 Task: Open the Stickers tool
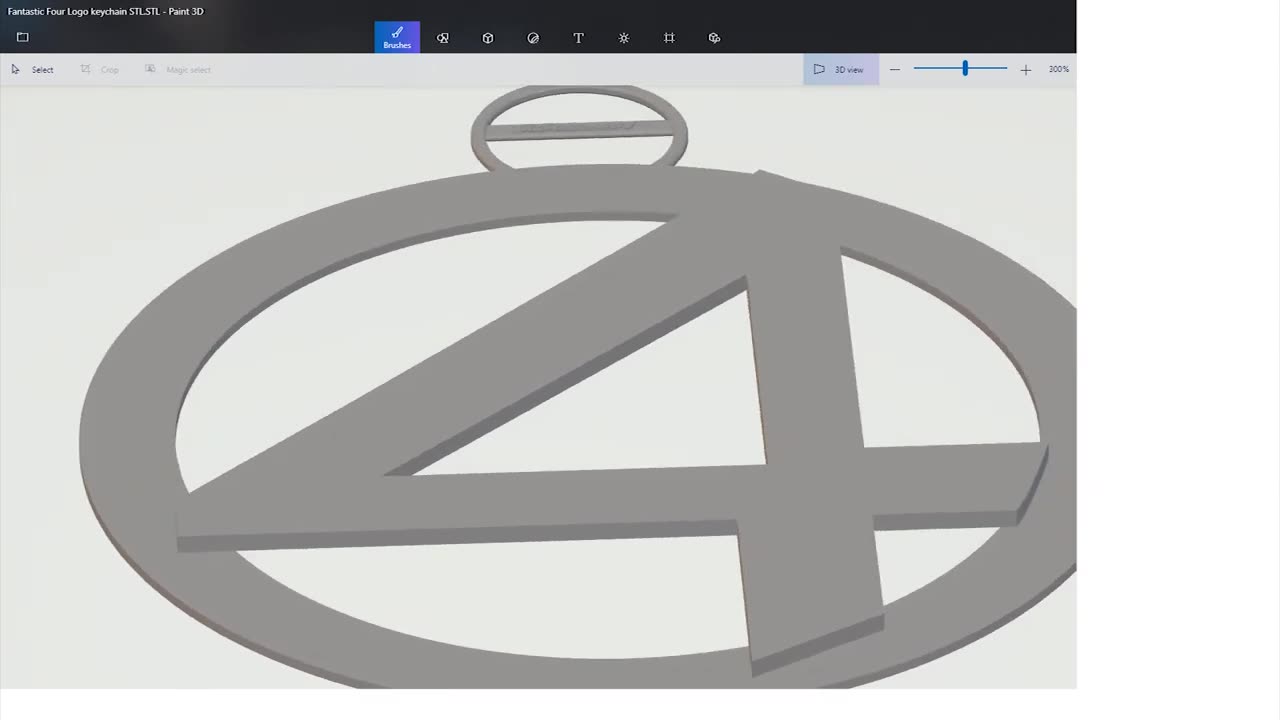click(533, 38)
